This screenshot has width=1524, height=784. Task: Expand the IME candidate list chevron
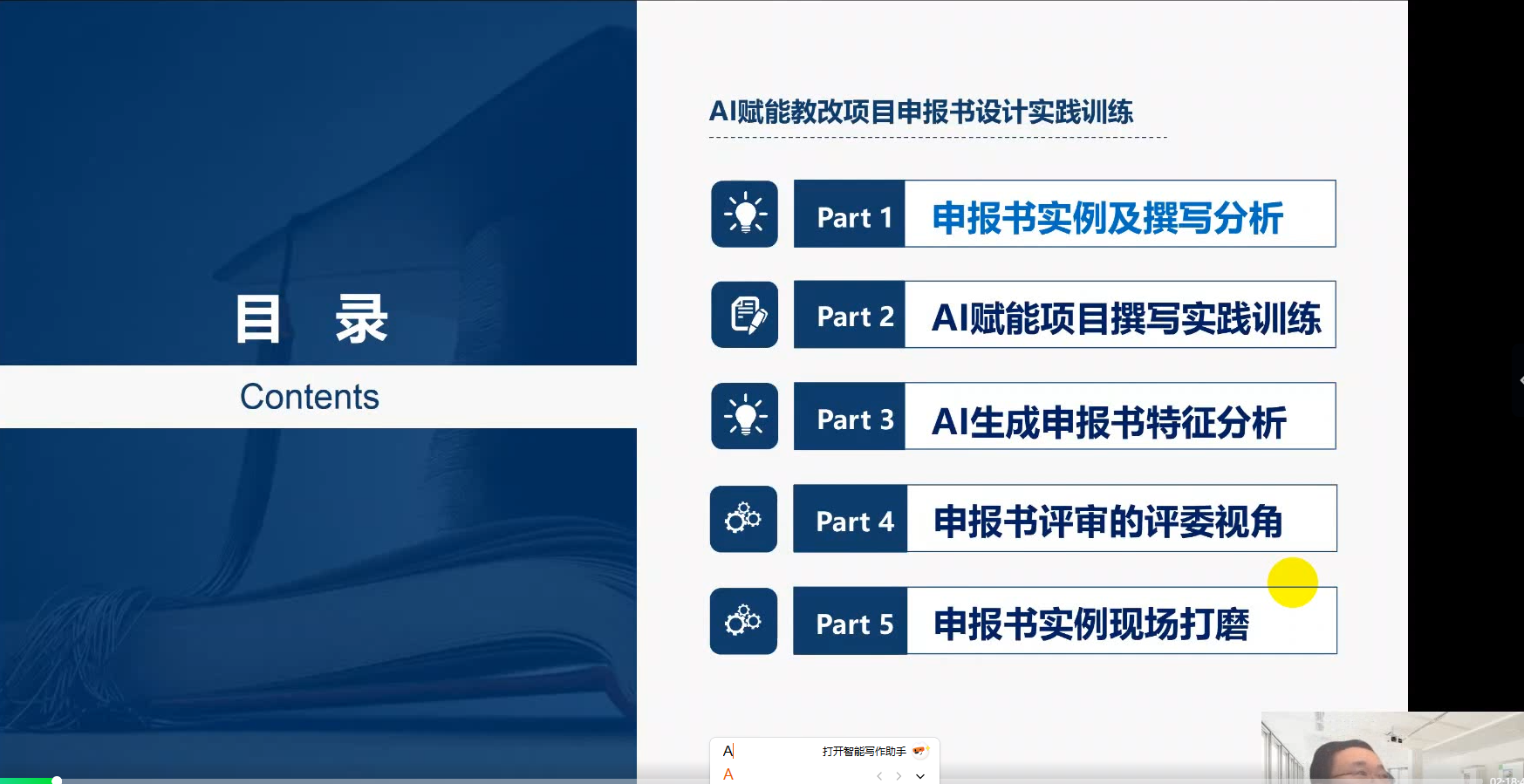[x=919, y=775]
